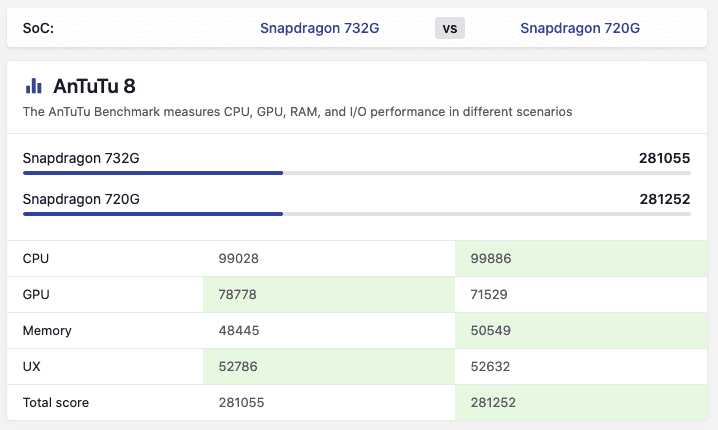Open the Snapdragon 720G link

579,28
